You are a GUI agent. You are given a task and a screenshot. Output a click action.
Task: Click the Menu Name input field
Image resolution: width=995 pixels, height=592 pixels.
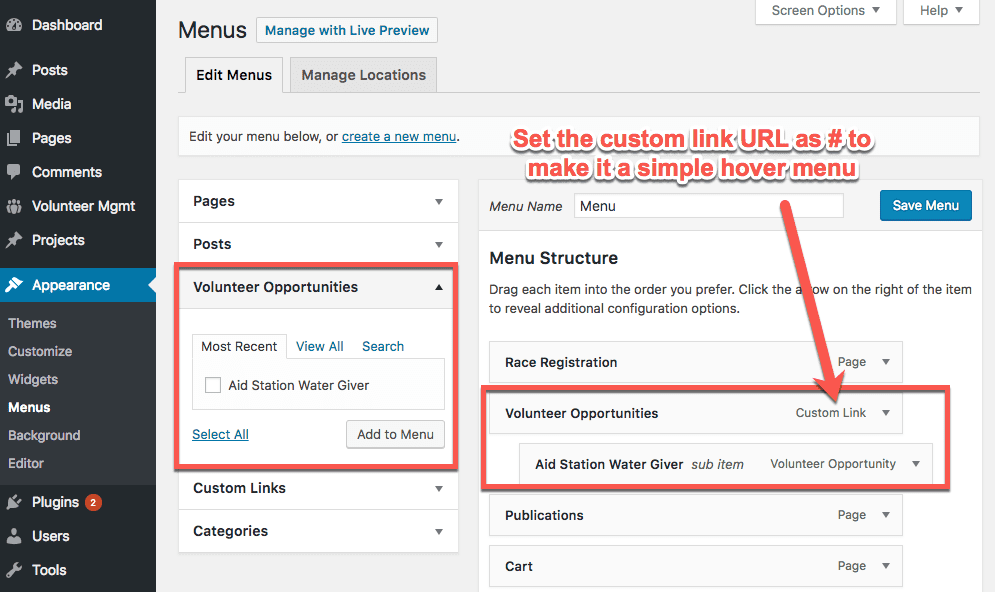click(708, 206)
